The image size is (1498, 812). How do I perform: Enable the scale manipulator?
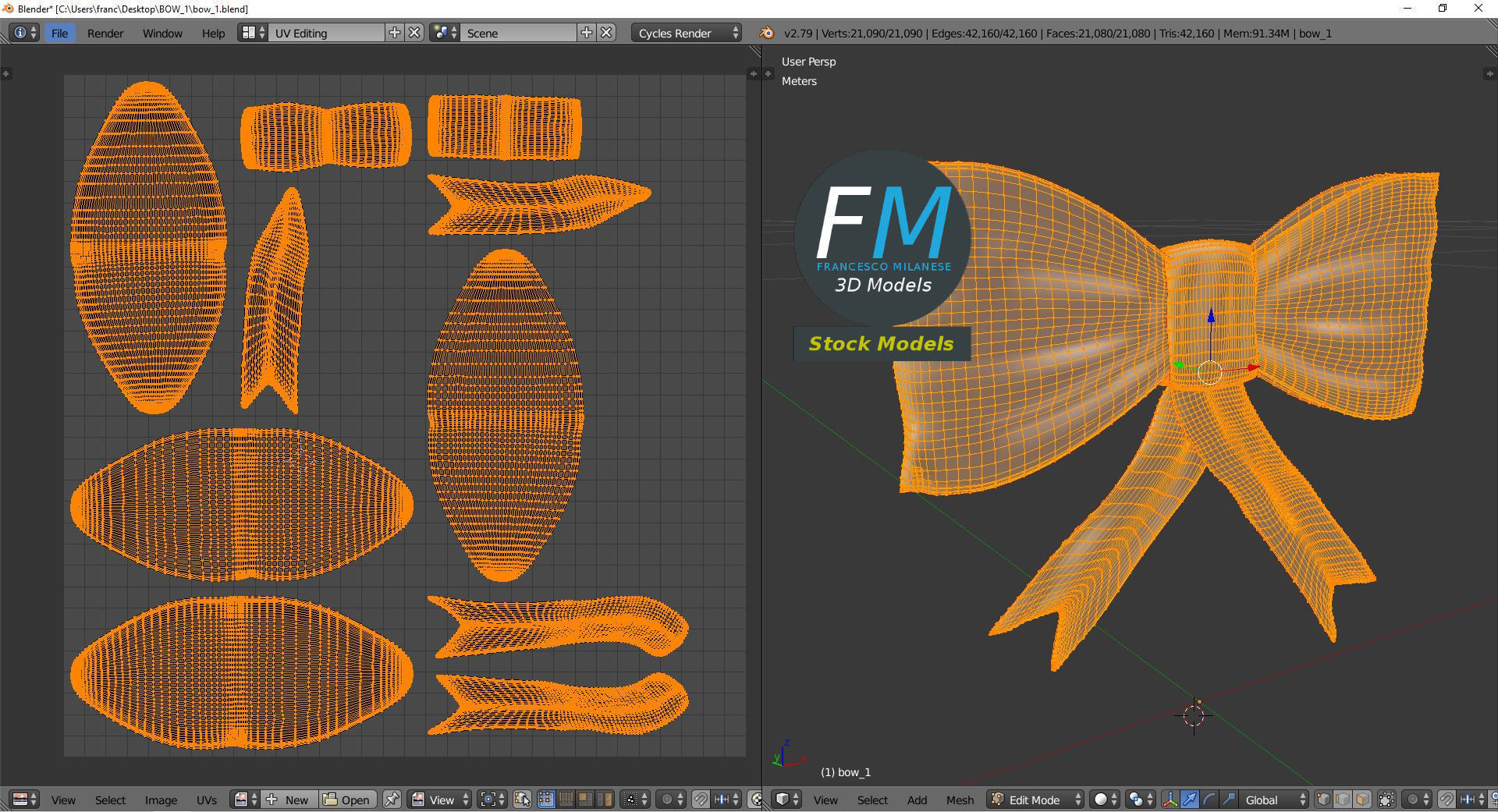pyautogui.click(x=1228, y=800)
